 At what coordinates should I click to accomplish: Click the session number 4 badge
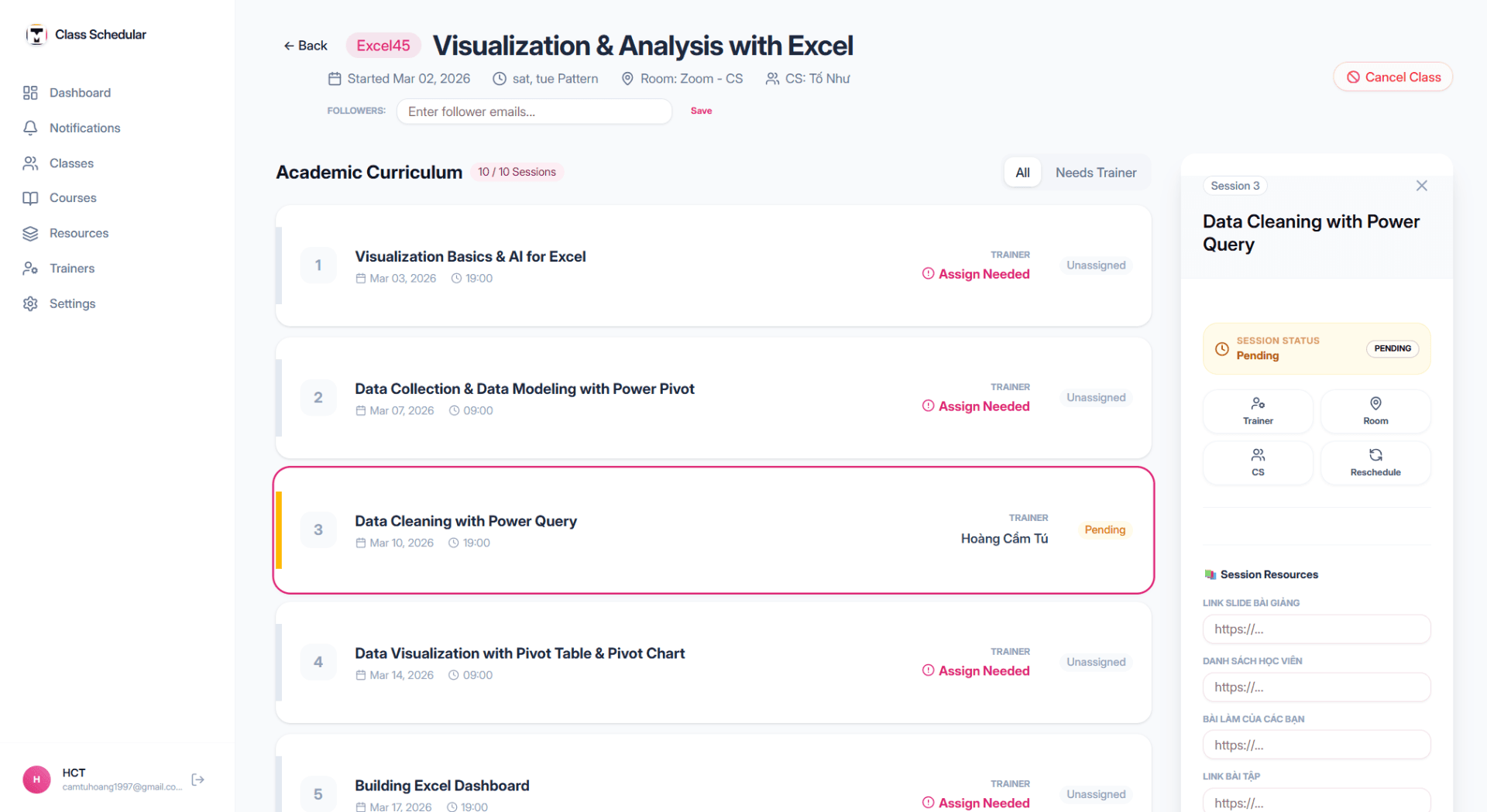click(318, 663)
